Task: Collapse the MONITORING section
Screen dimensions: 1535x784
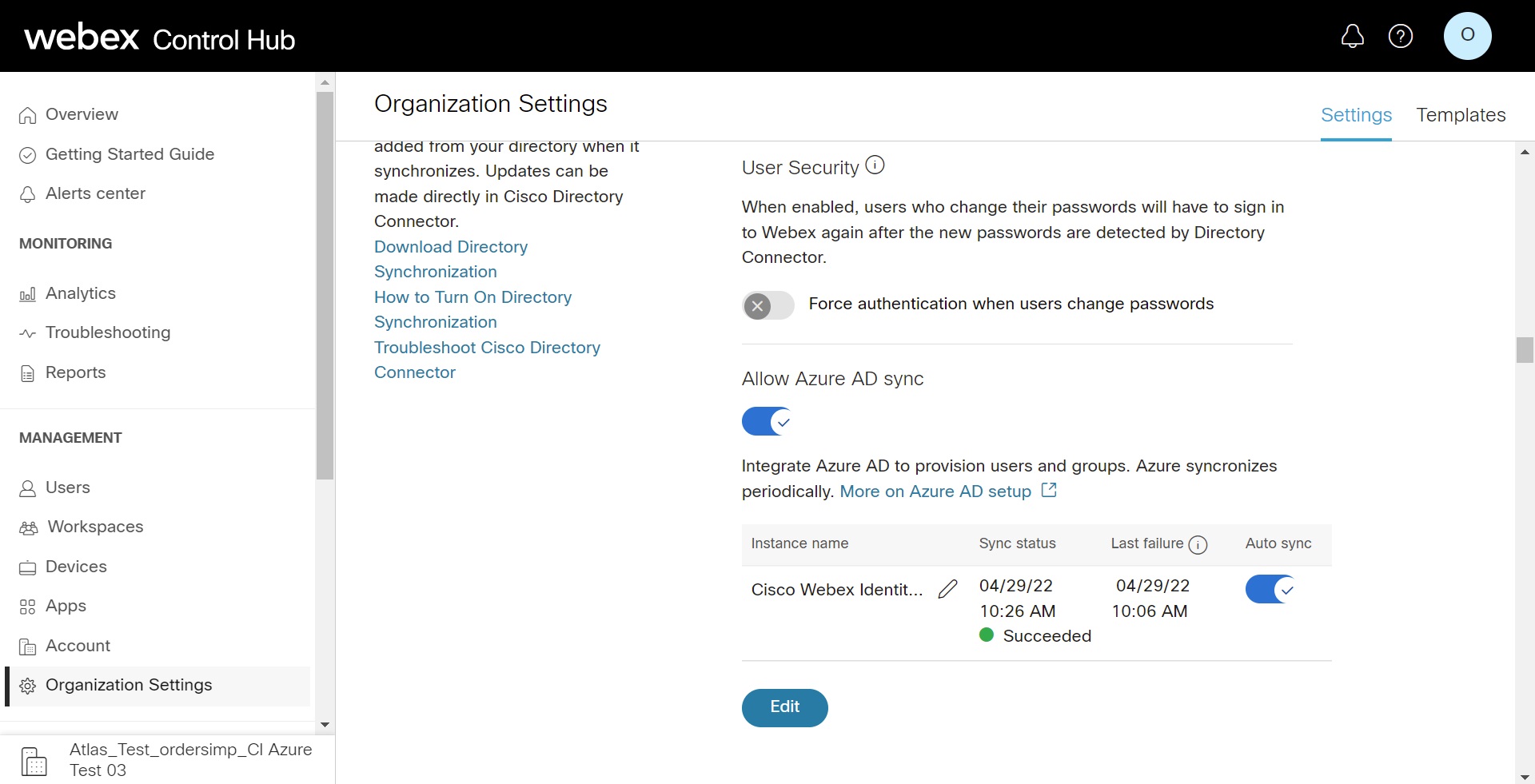Action: pos(66,244)
